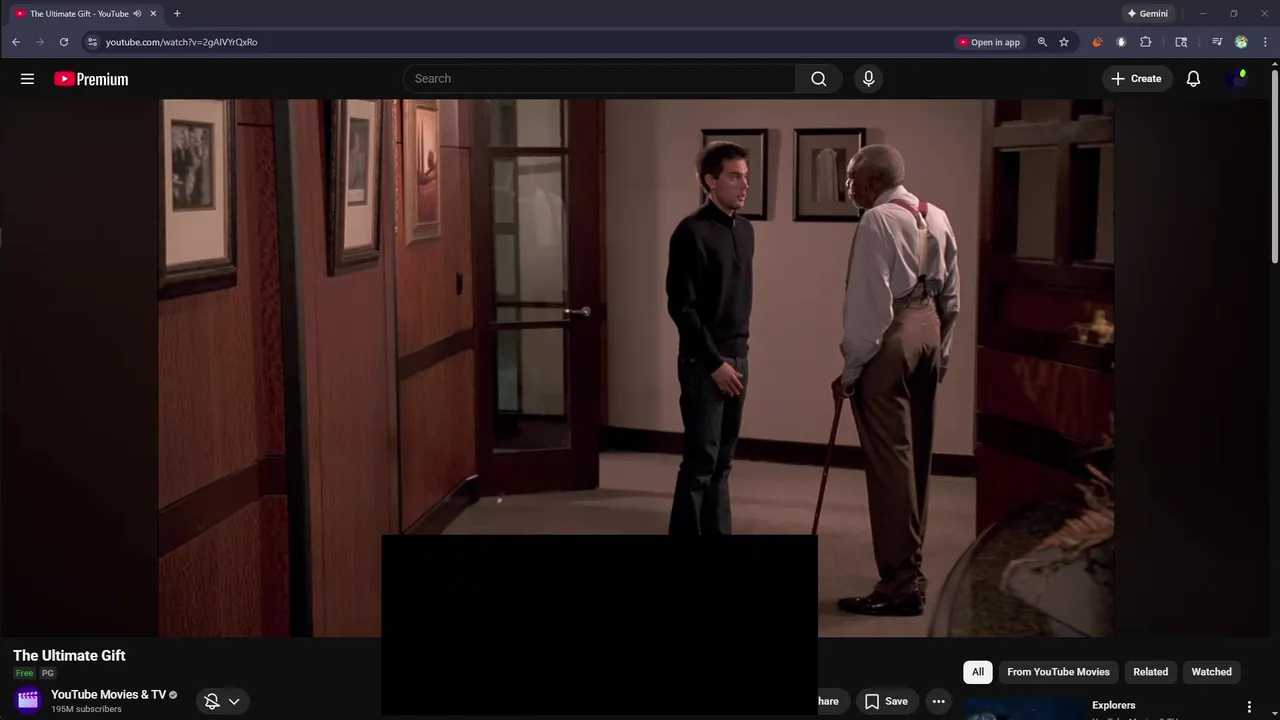Open the notifications bell

click(x=1193, y=79)
